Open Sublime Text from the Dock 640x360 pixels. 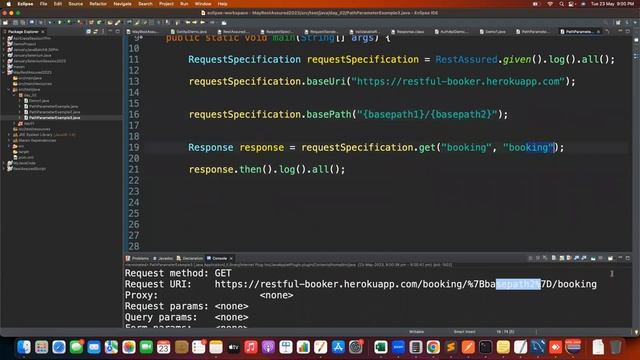click(x=451, y=347)
